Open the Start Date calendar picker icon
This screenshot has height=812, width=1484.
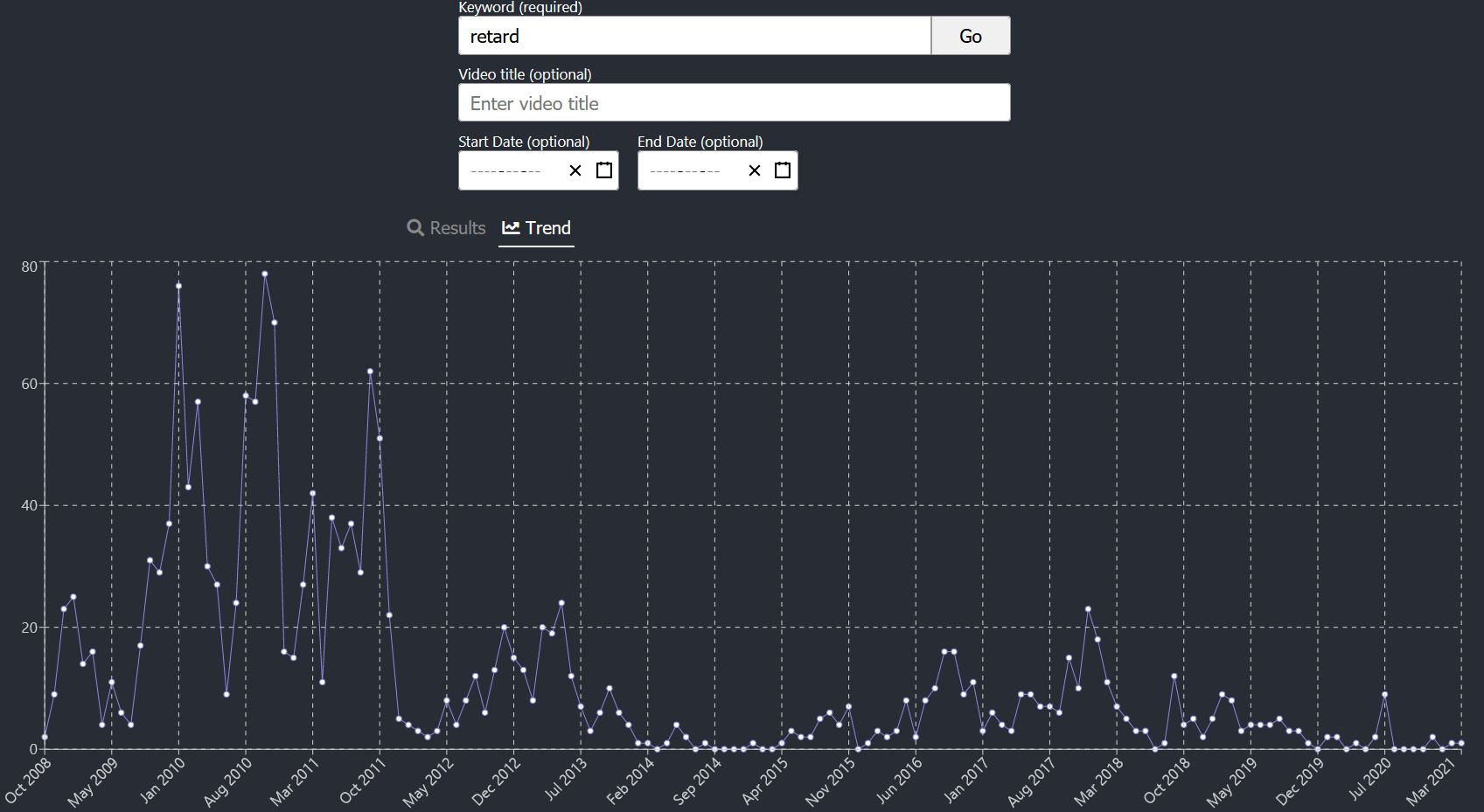(604, 170)
